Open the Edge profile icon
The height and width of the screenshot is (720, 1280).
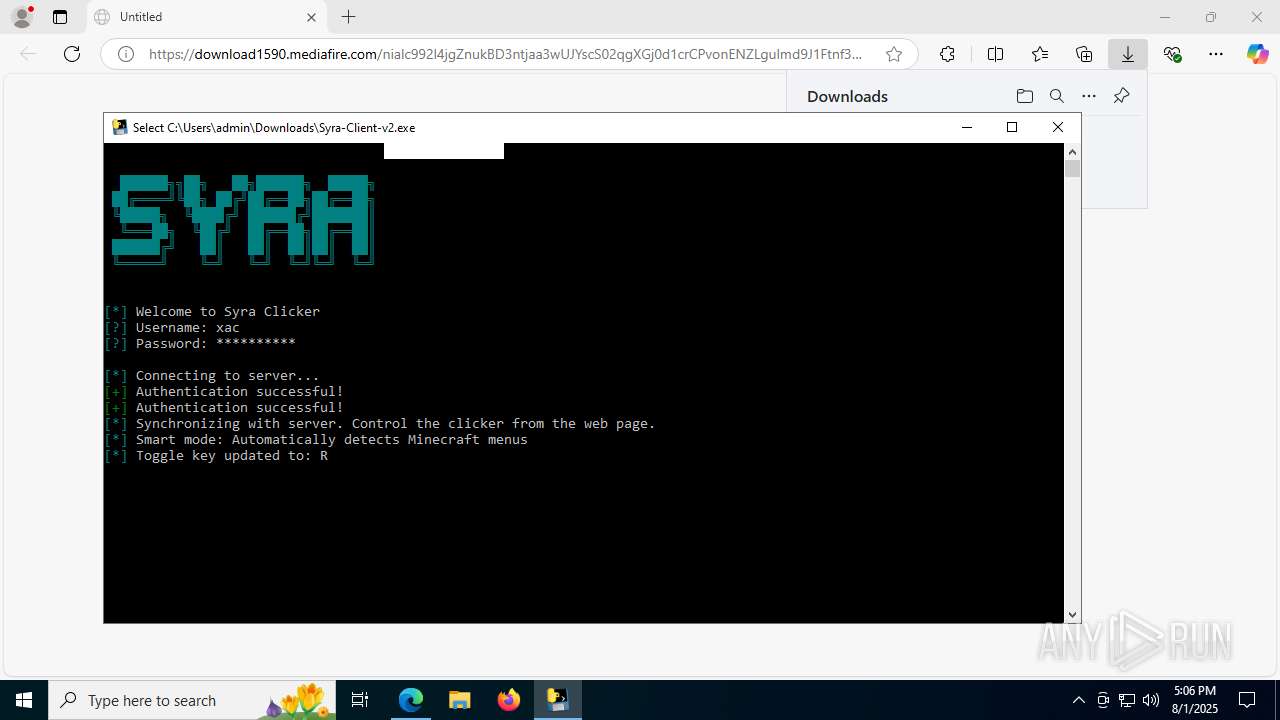point(22,17)
